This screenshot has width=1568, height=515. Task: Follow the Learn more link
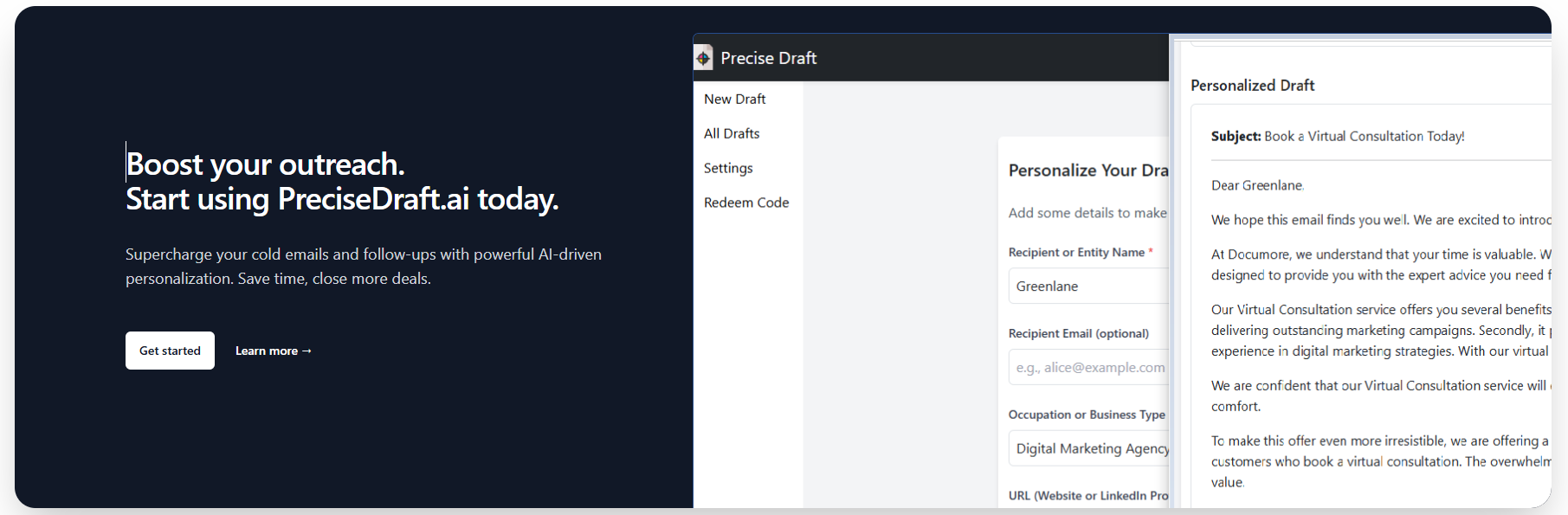[x=274, y=351]
